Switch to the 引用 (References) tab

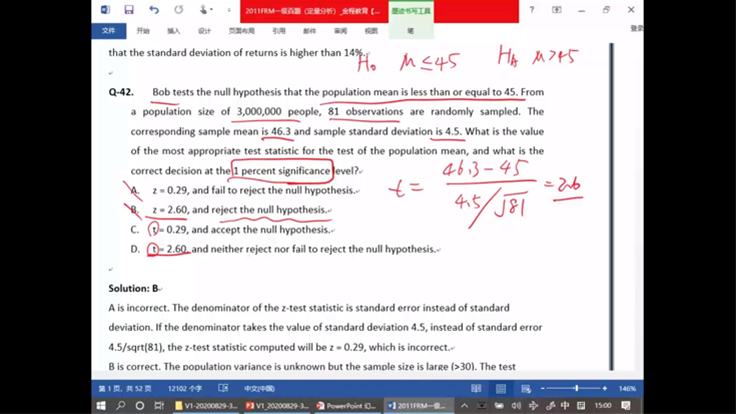pos(279,31)
